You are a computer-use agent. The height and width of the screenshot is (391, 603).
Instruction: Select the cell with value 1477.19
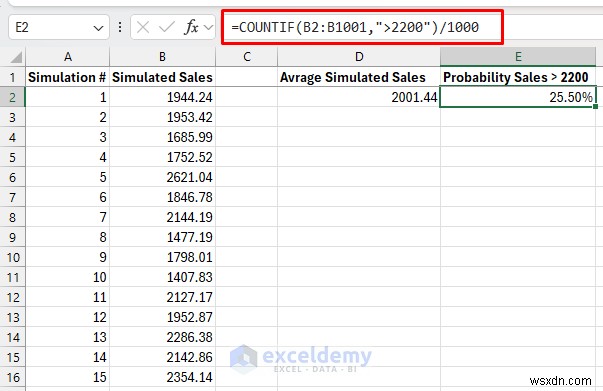(x=162, y=237)
